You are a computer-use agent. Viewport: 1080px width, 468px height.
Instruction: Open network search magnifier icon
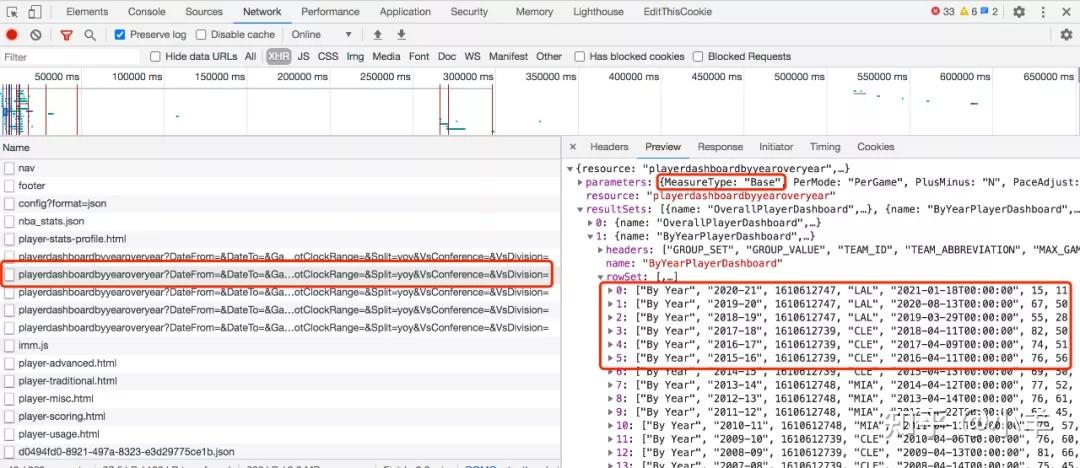(x=90, y=34)
